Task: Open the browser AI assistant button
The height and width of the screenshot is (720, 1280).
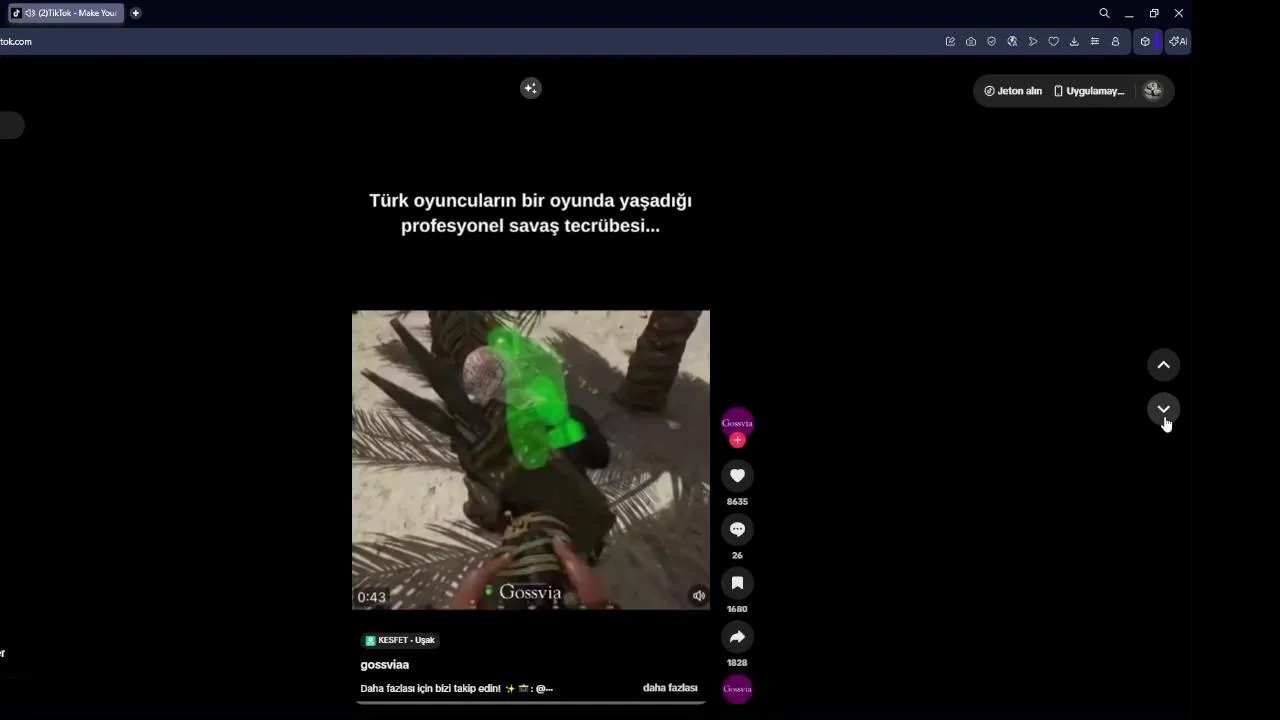Action: coord(1178,41)
